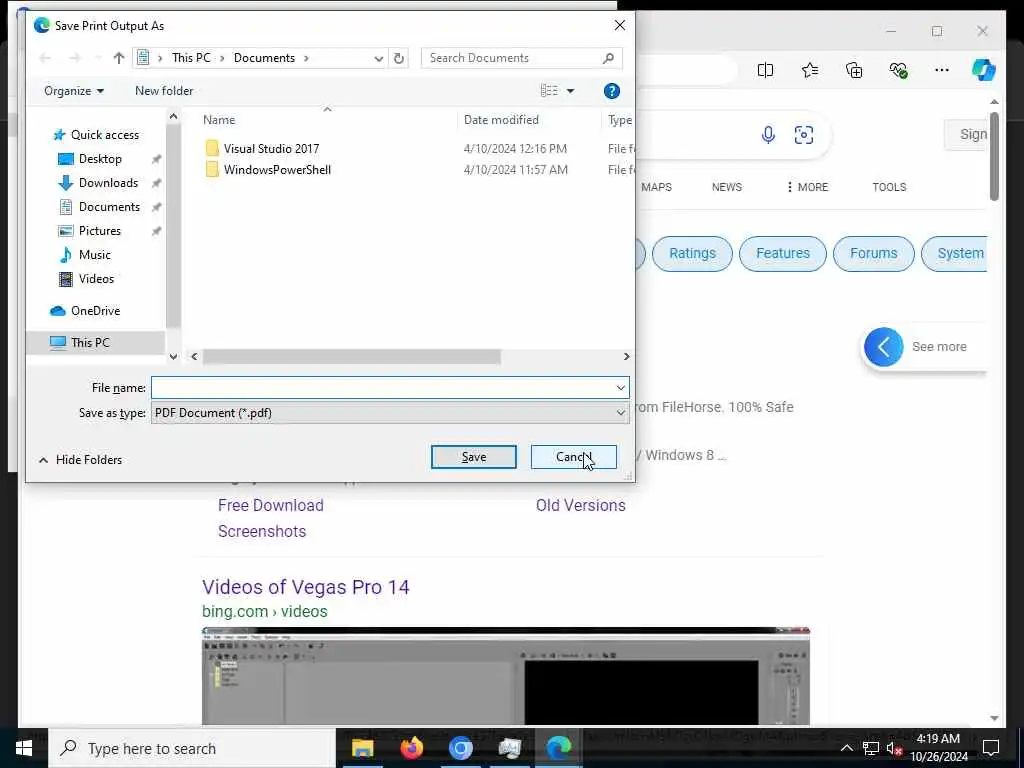Open Edge Favorites star icon

[x=810, y=70]
